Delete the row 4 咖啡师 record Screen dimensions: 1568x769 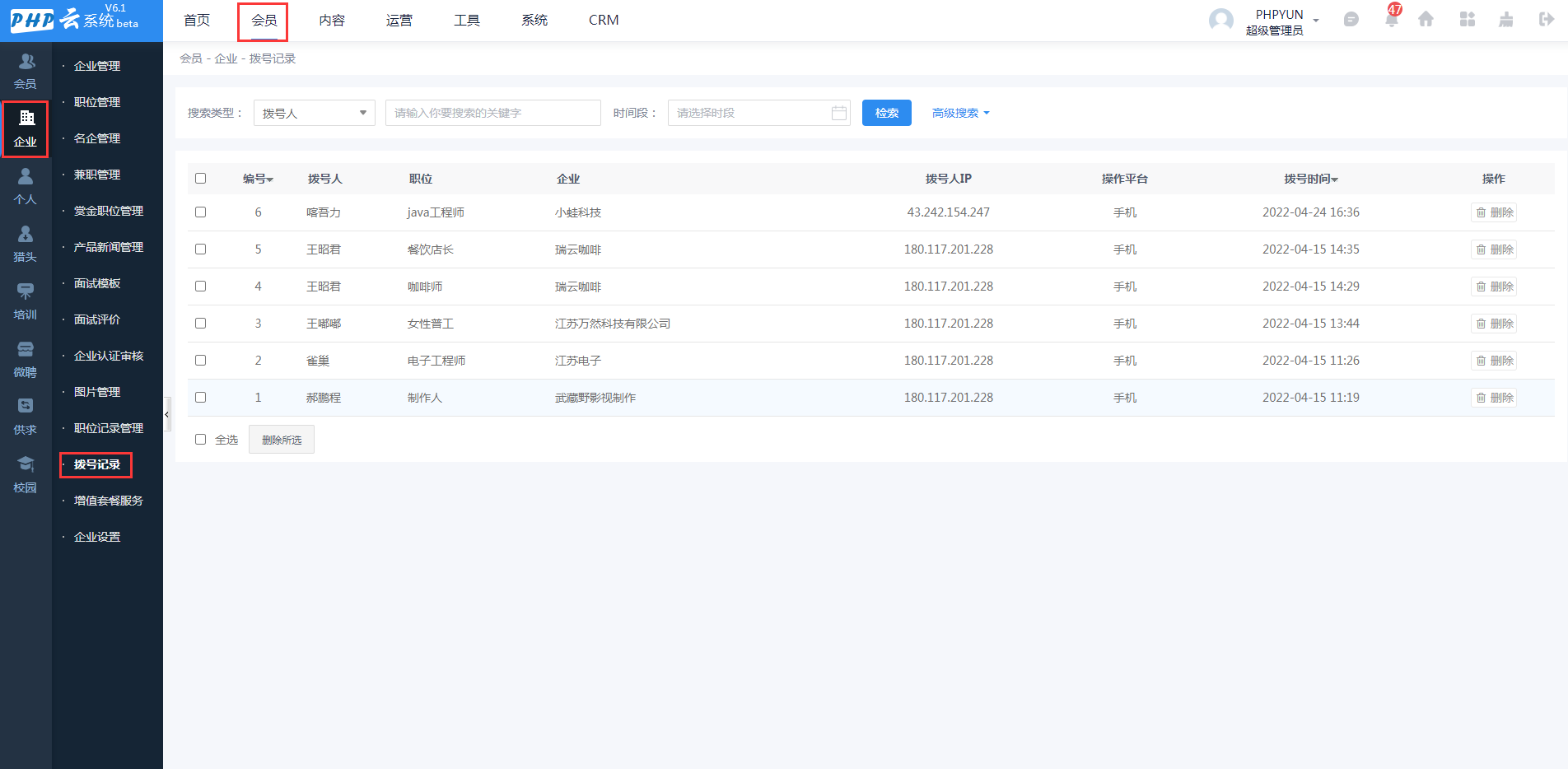(1494, 287)
